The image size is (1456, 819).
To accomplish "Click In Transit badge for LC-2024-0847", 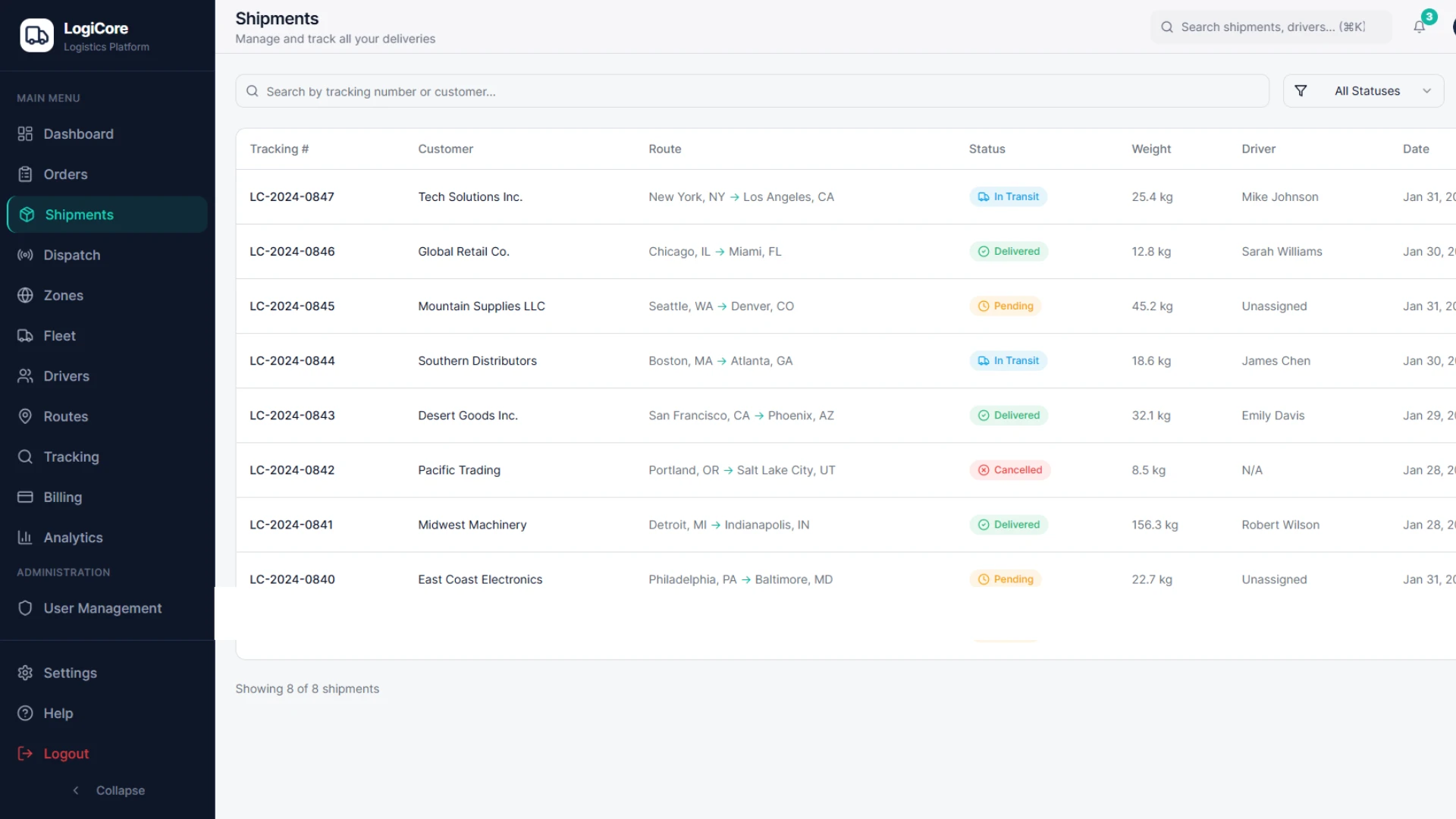I will [x=1008, y=197].
